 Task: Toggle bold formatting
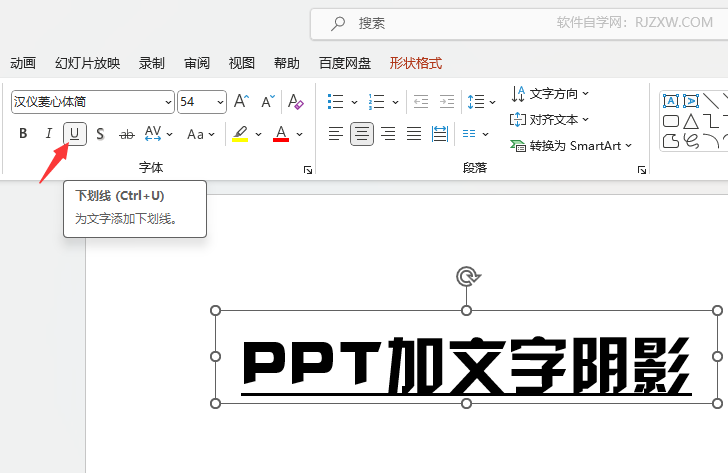23,134
